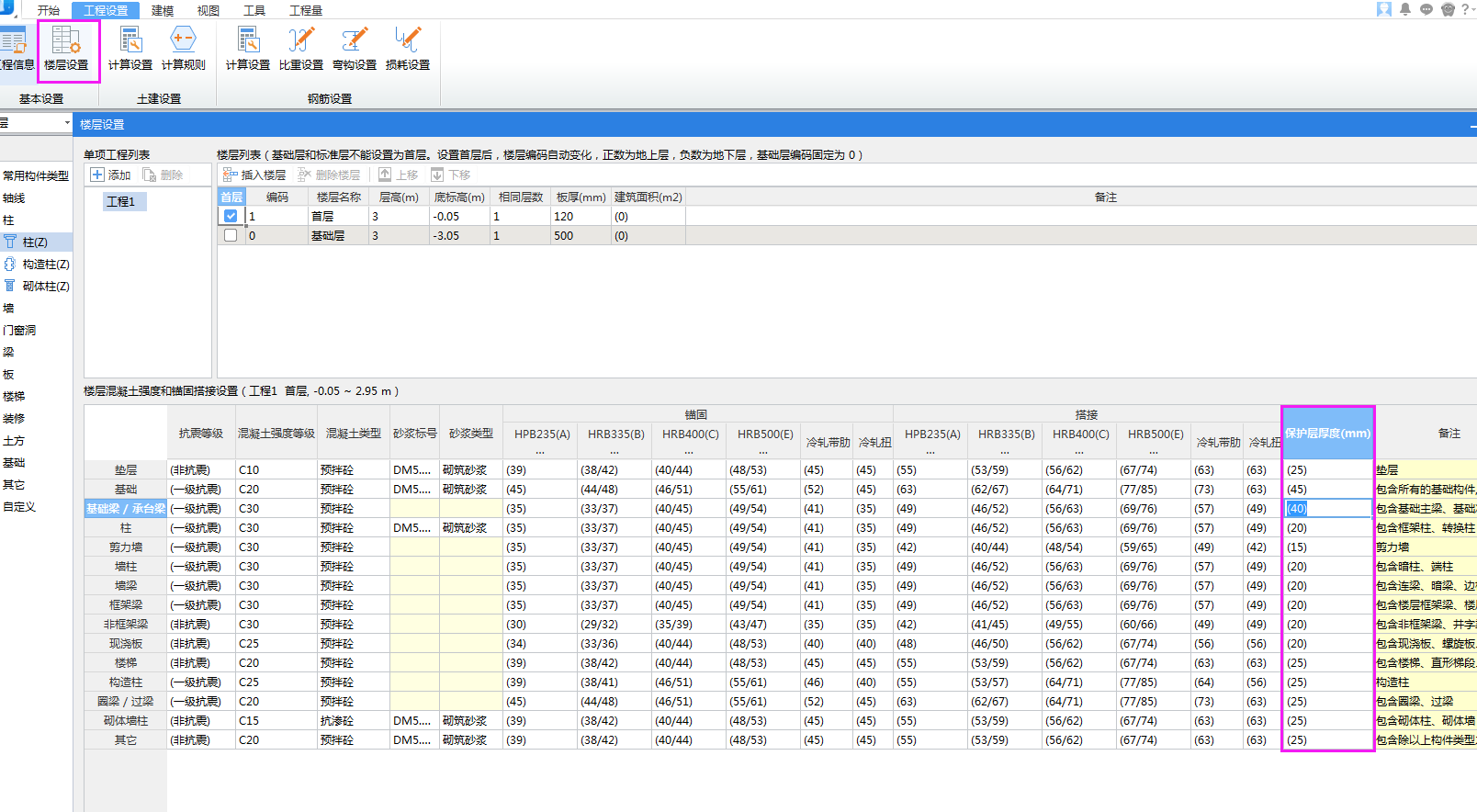
Task: Expand HRB335(B) anchorage column ellipsis
Action: click(615, 452)
